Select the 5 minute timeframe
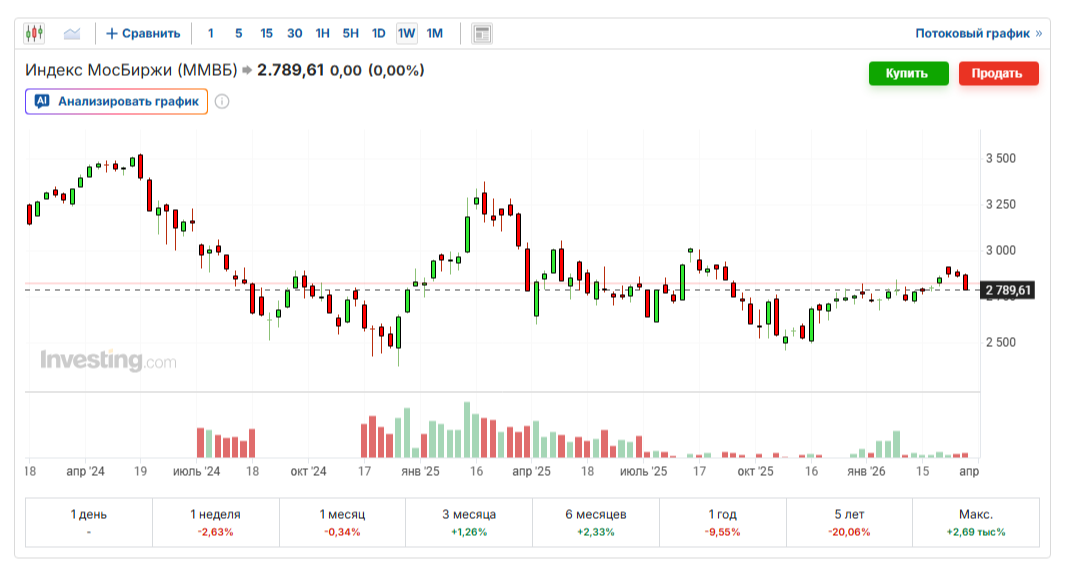The width and height of the screenshot is (1066, 571). 239,33
